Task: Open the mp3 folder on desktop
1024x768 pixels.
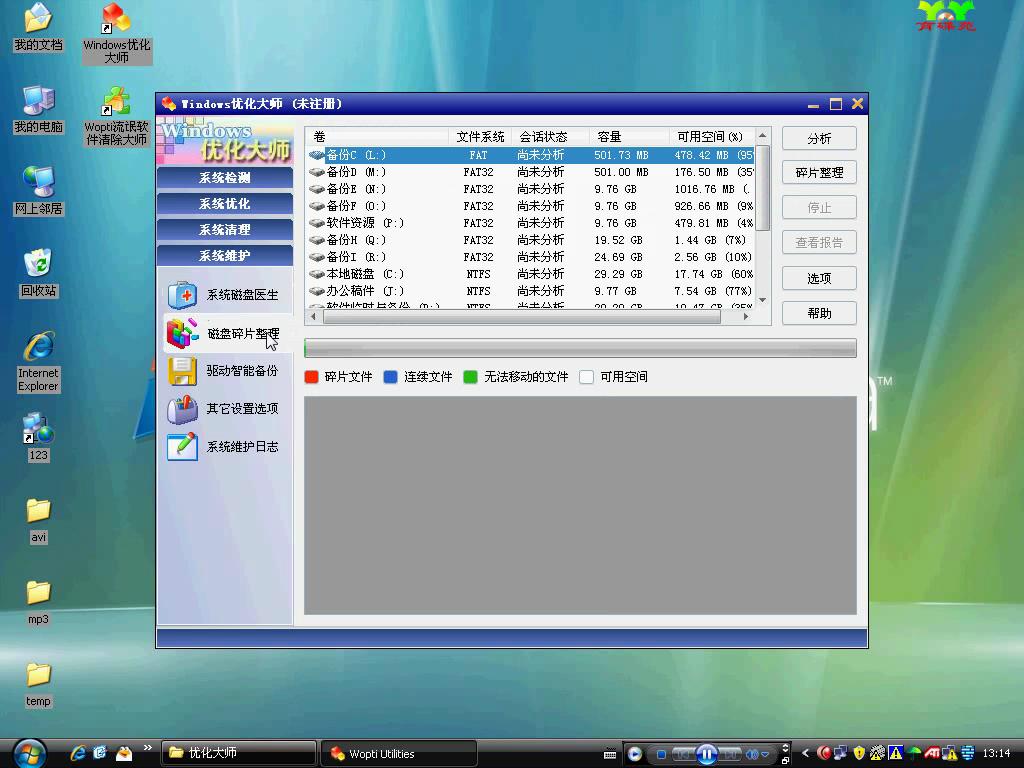Action: pos(38,602)
